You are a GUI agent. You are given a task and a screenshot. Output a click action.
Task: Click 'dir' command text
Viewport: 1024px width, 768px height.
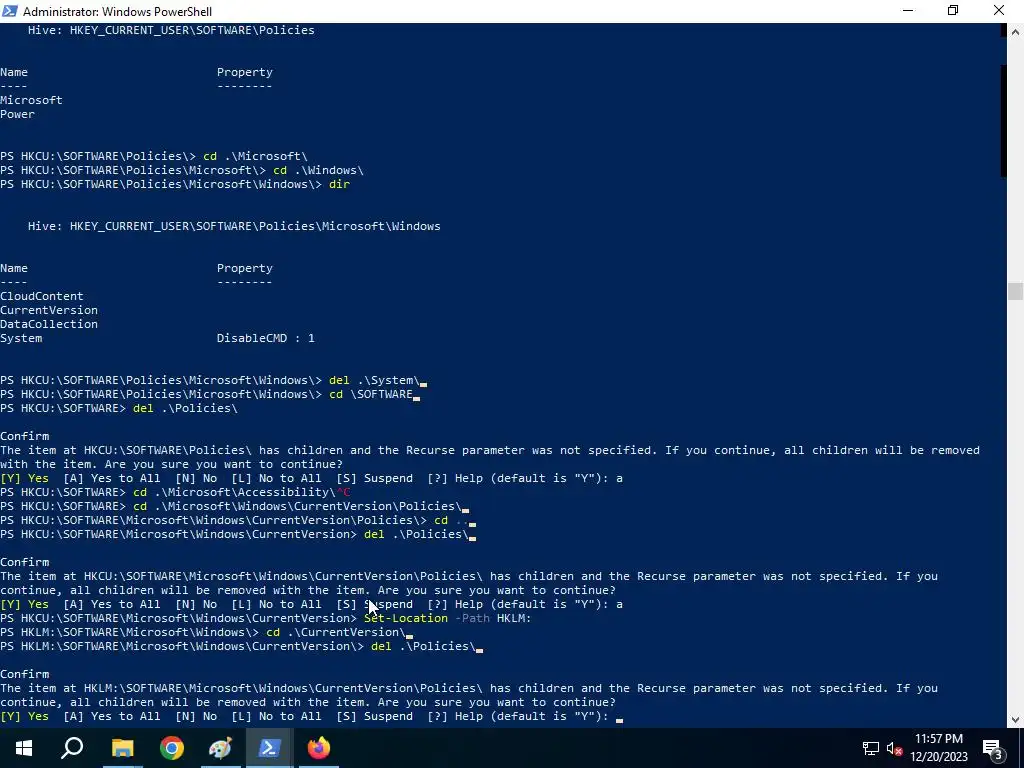click(339, 184)
